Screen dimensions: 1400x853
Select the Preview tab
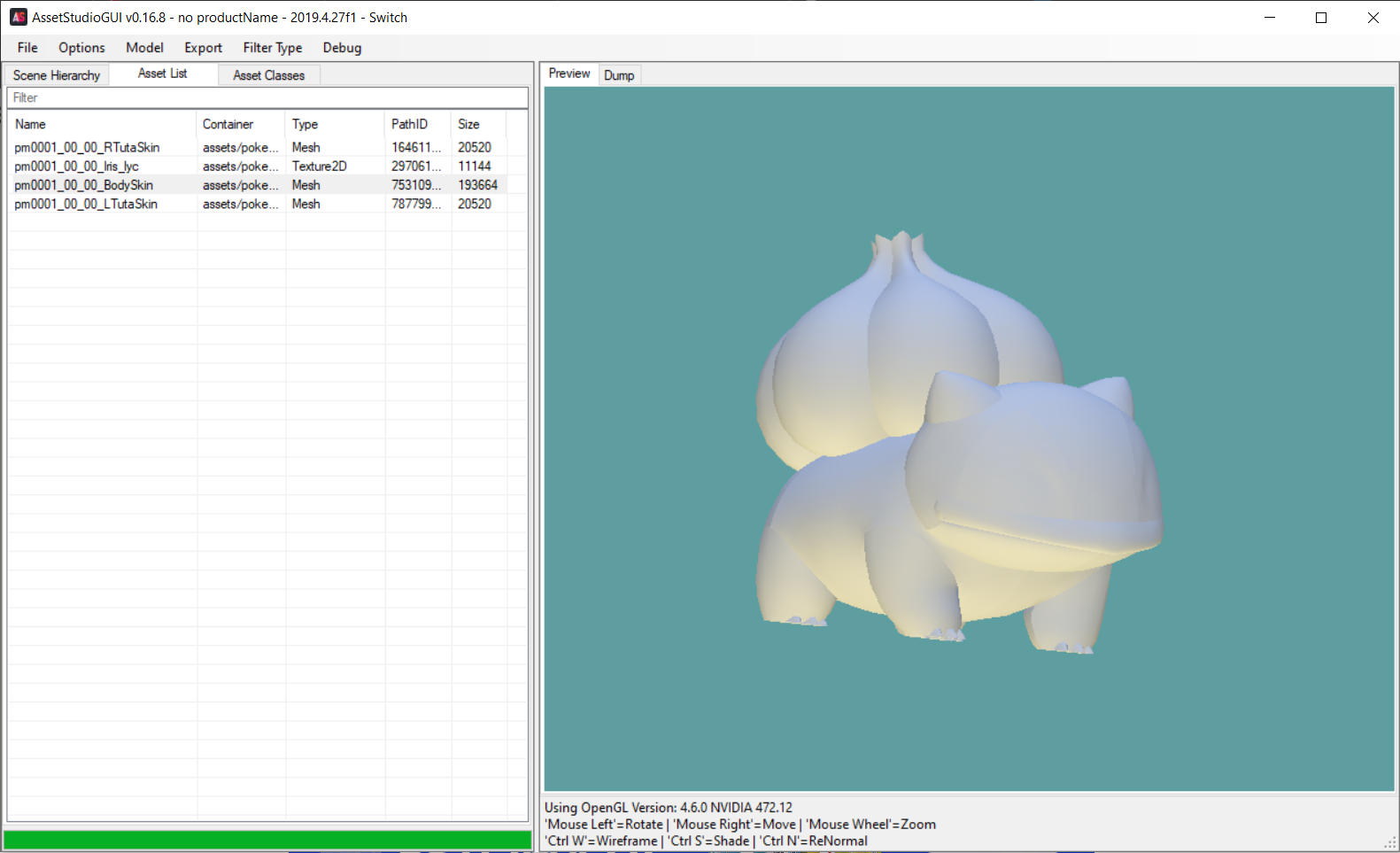pyautogui.click(x=569, y=74)
